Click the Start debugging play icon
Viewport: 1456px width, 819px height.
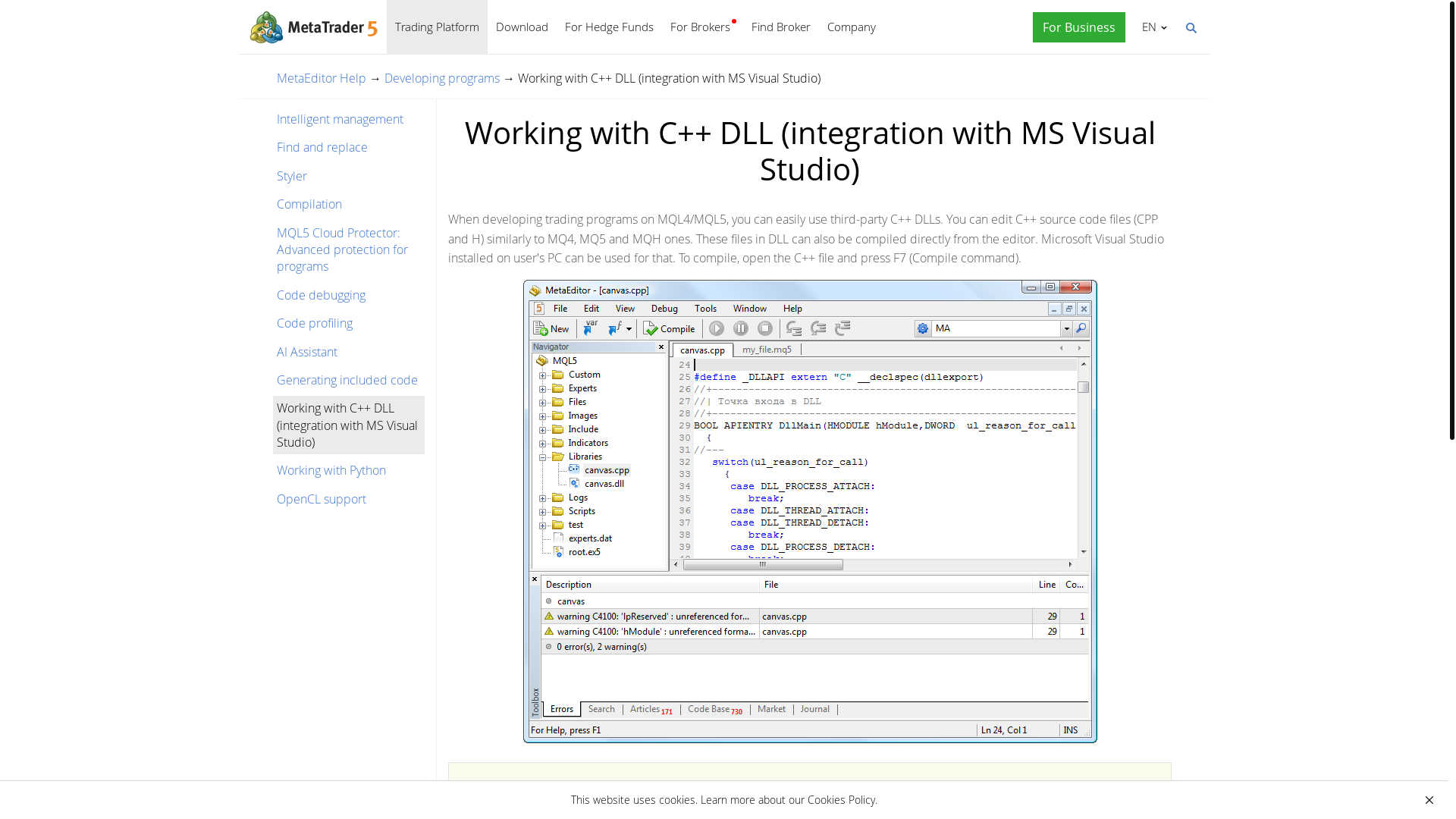pos(717,328)
